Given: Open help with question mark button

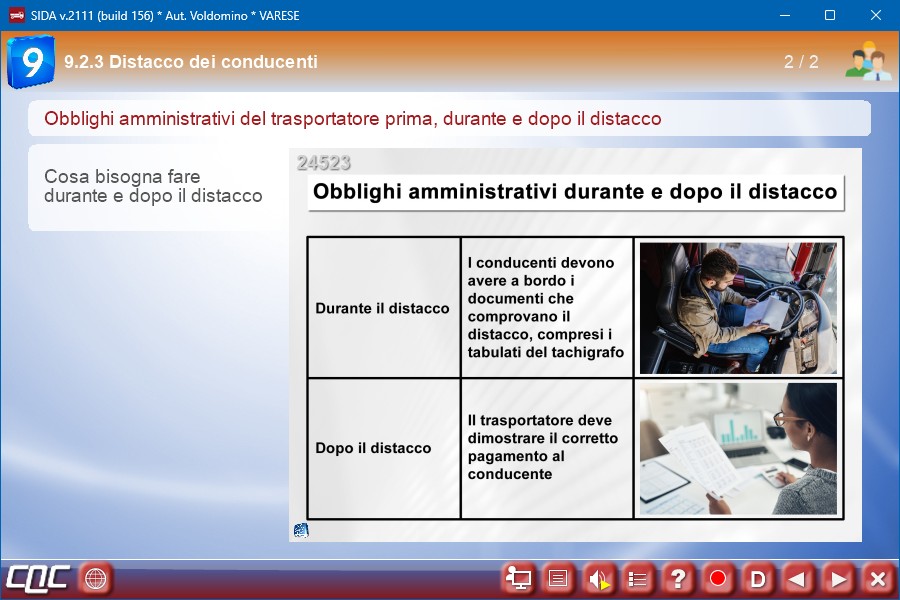Looking at the screenshot, I should 678,578.
